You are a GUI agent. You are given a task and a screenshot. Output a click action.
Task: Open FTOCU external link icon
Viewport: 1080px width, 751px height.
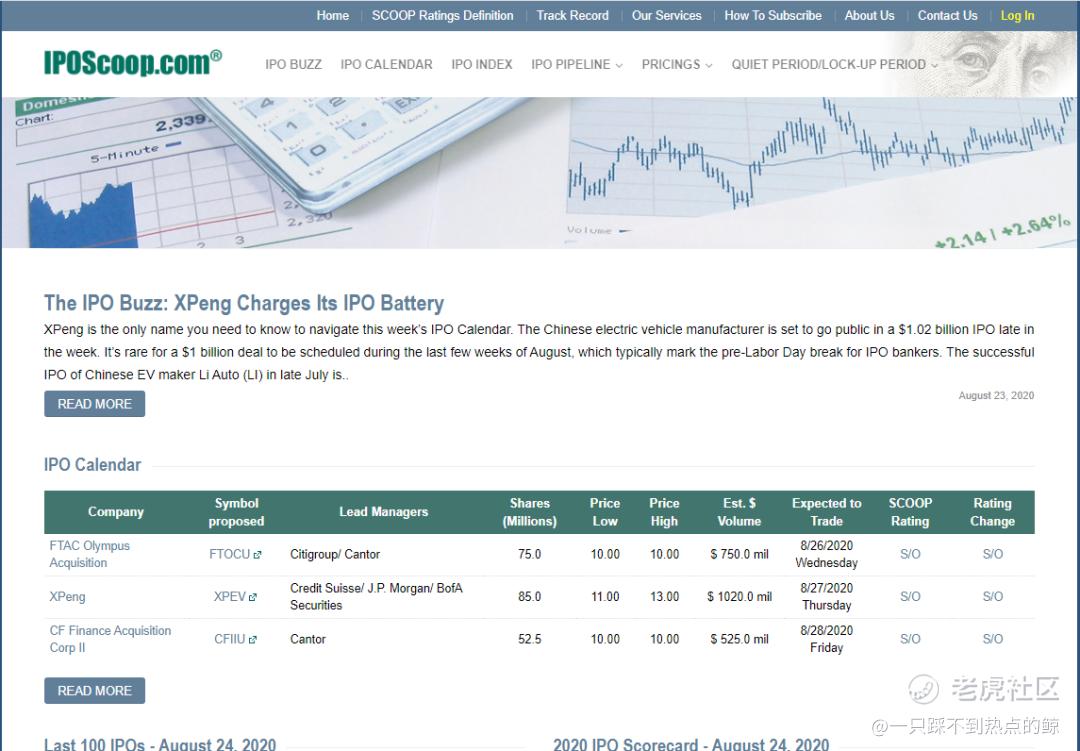258,555
